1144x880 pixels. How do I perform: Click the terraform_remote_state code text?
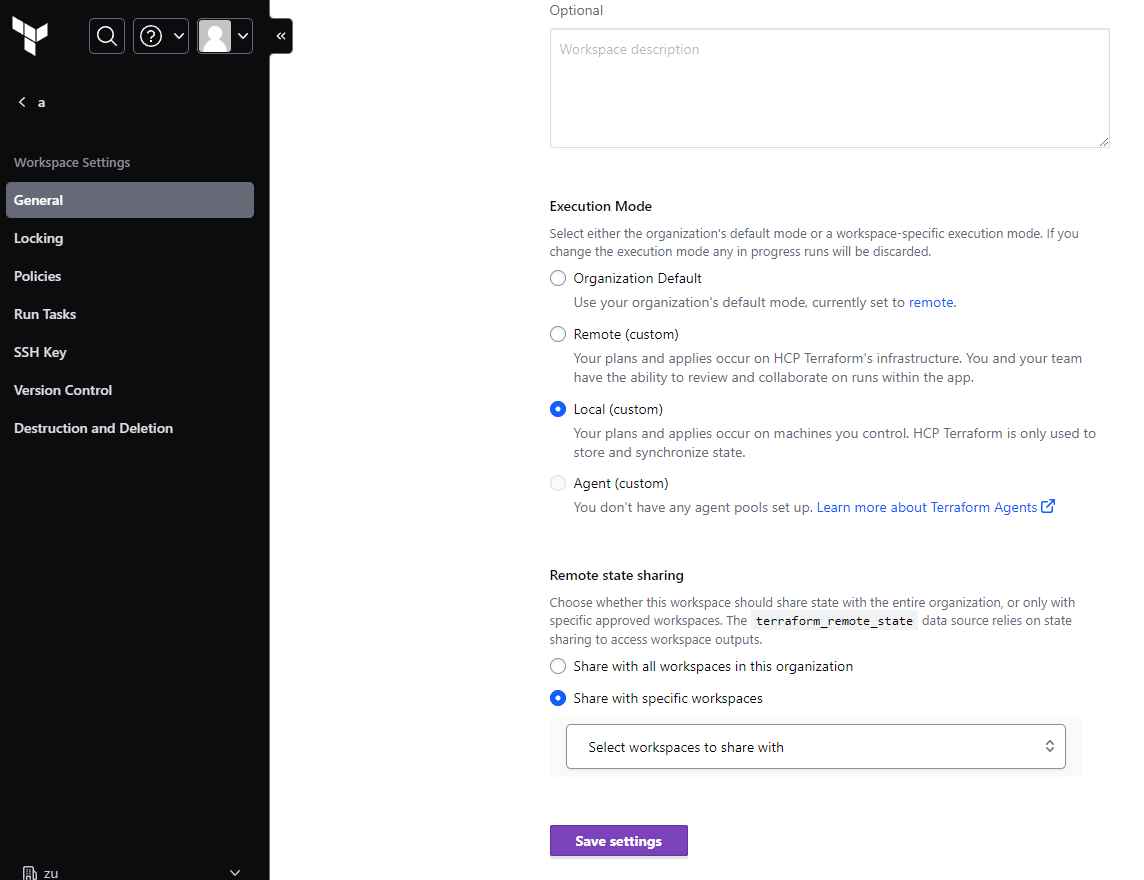[834, 621]
